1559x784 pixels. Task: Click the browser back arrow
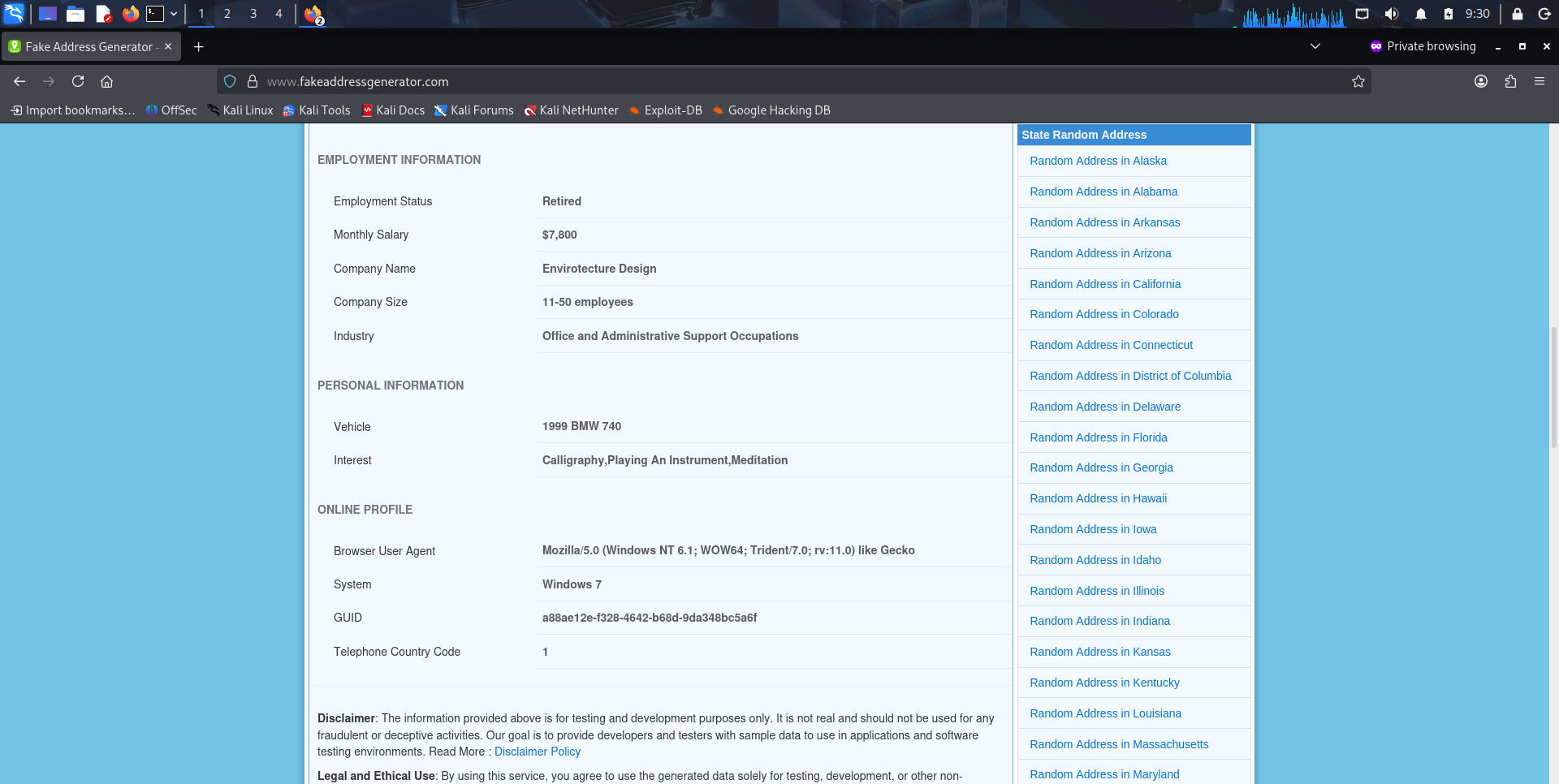(x=19, y=81)
